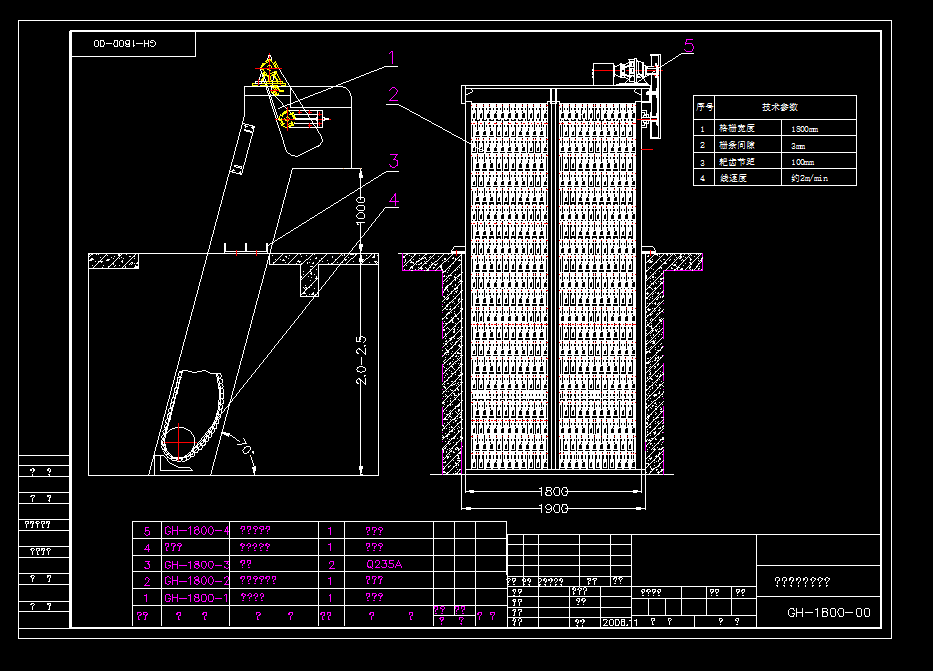Click the 线速度 parameter cell

coord(733,178)
